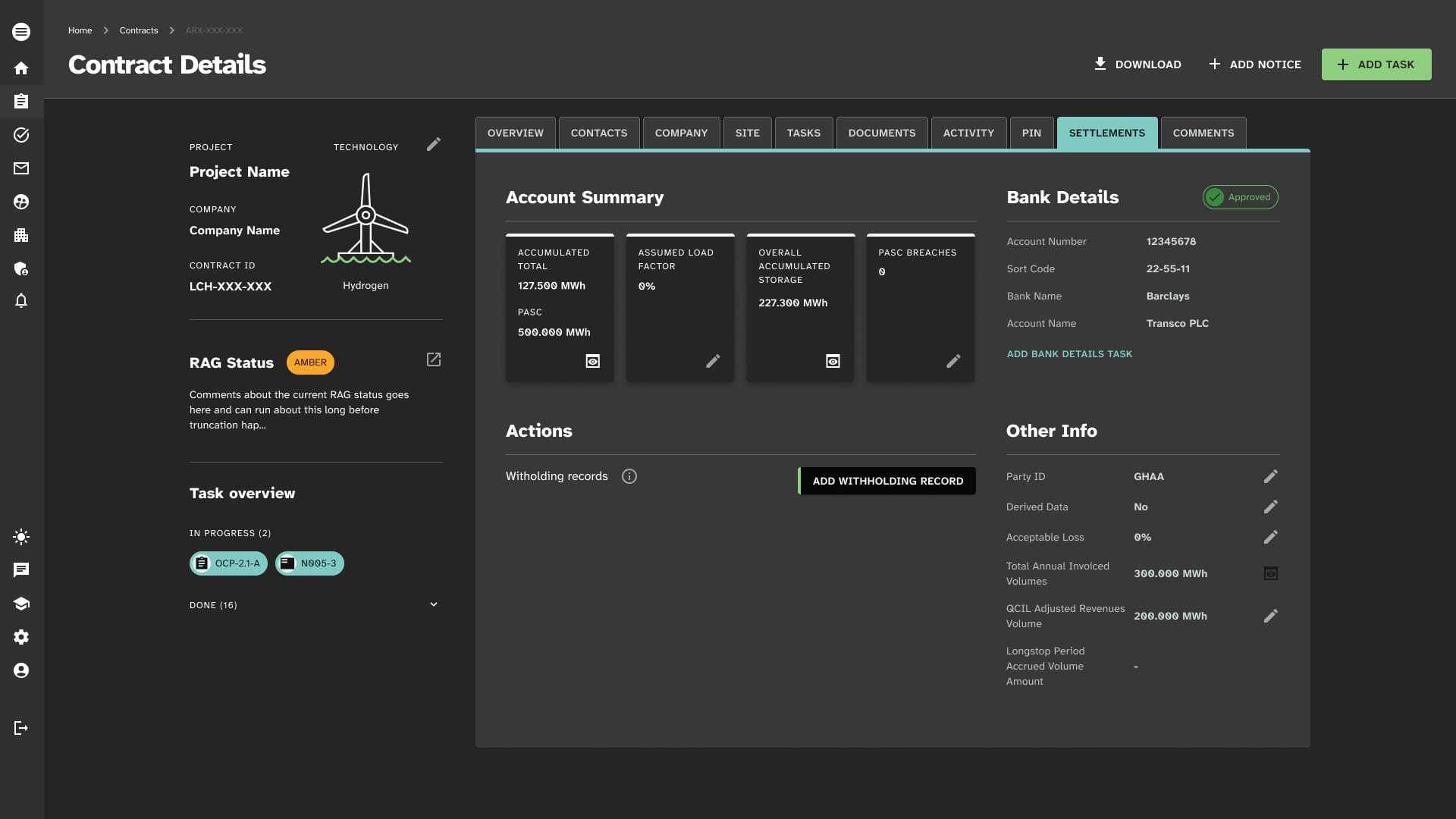Switch to the Overview tab

(x=516, y=133)
